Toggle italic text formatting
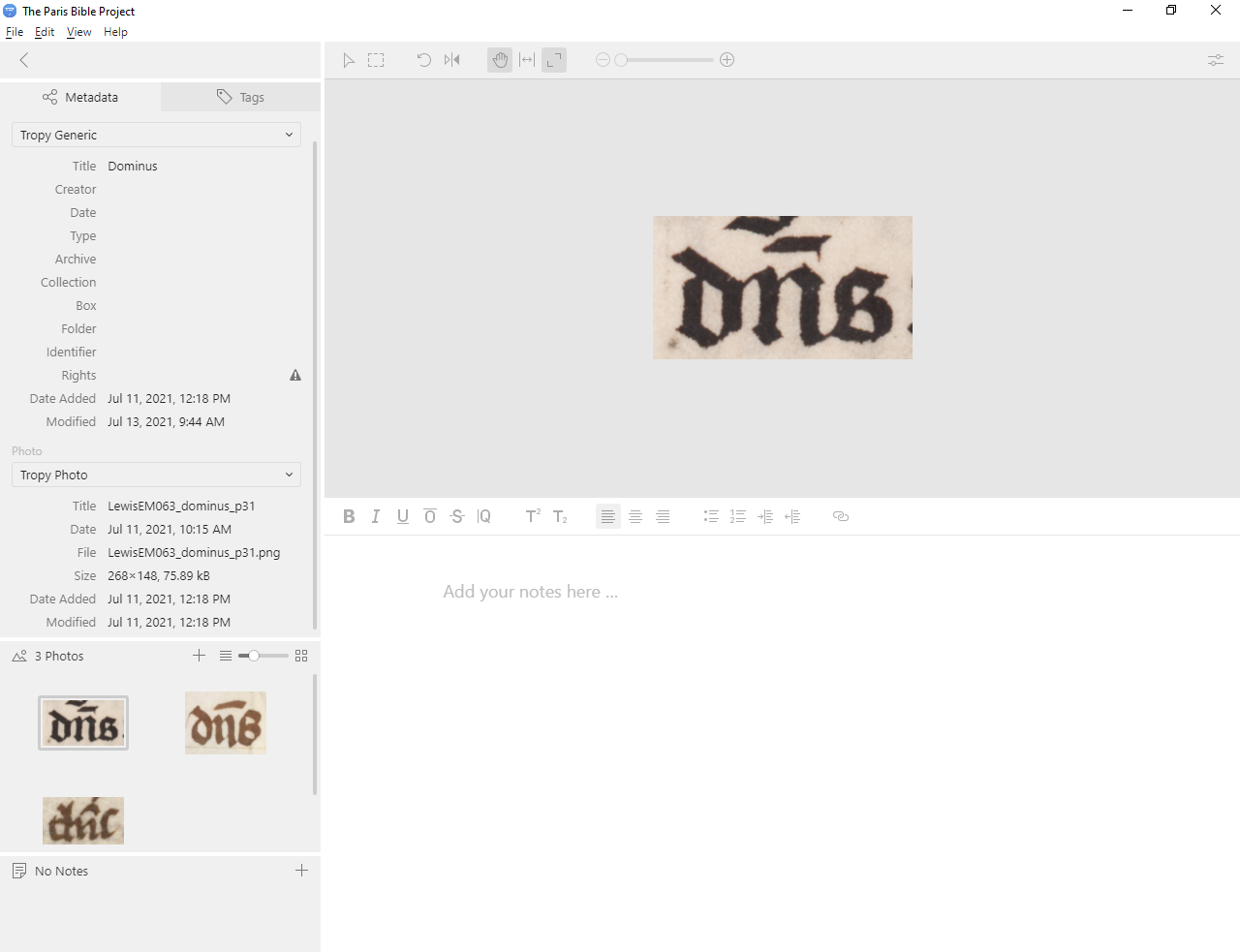The height and width of the screenshot is (952, 1240). click(376, 516)
